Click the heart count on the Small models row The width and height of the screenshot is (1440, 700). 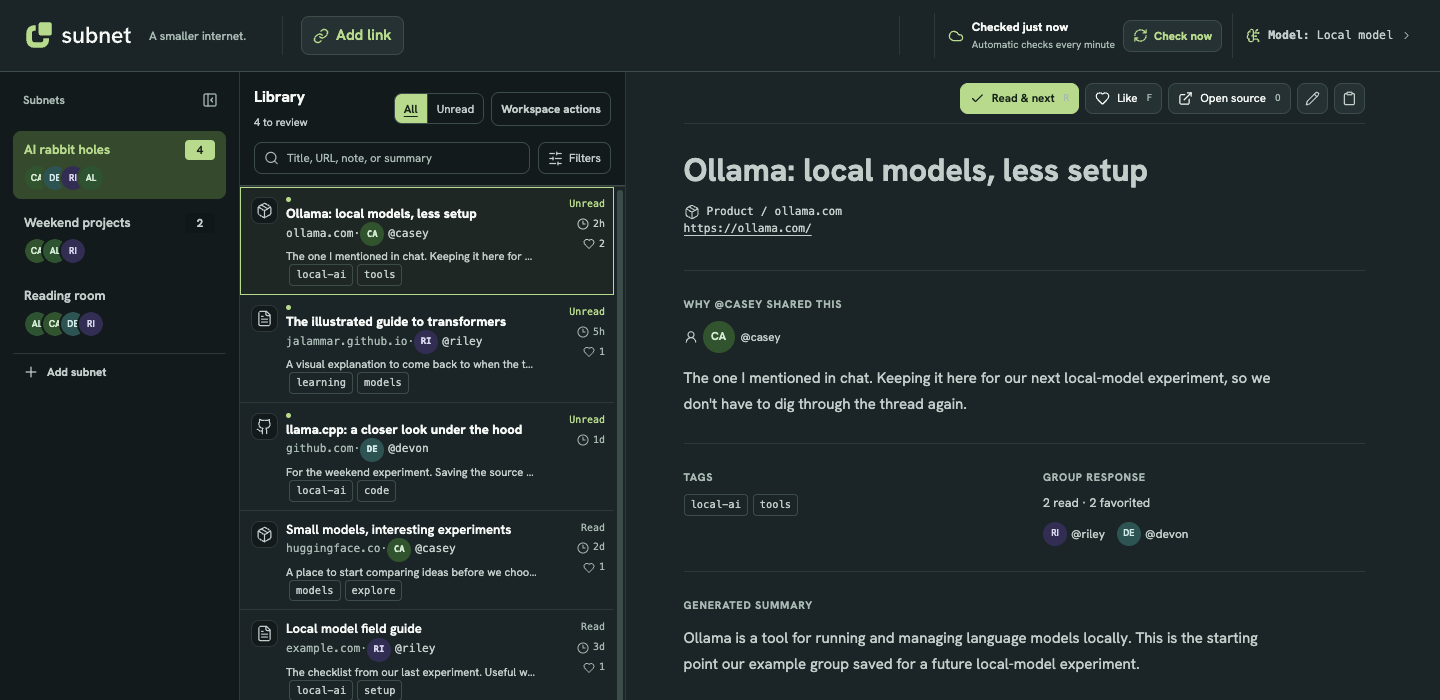tap(594, 567)
